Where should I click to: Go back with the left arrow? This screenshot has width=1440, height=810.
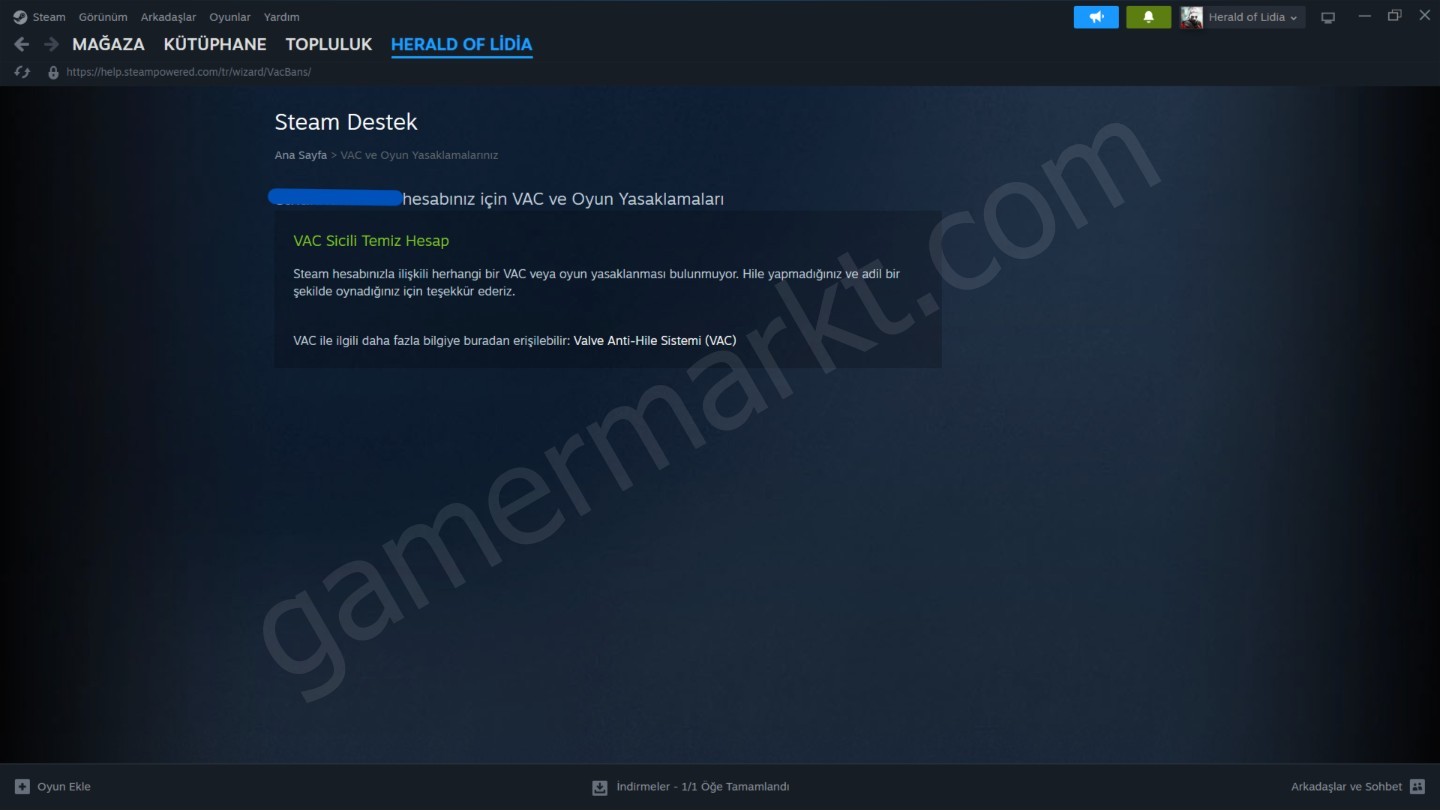point(21,44)
